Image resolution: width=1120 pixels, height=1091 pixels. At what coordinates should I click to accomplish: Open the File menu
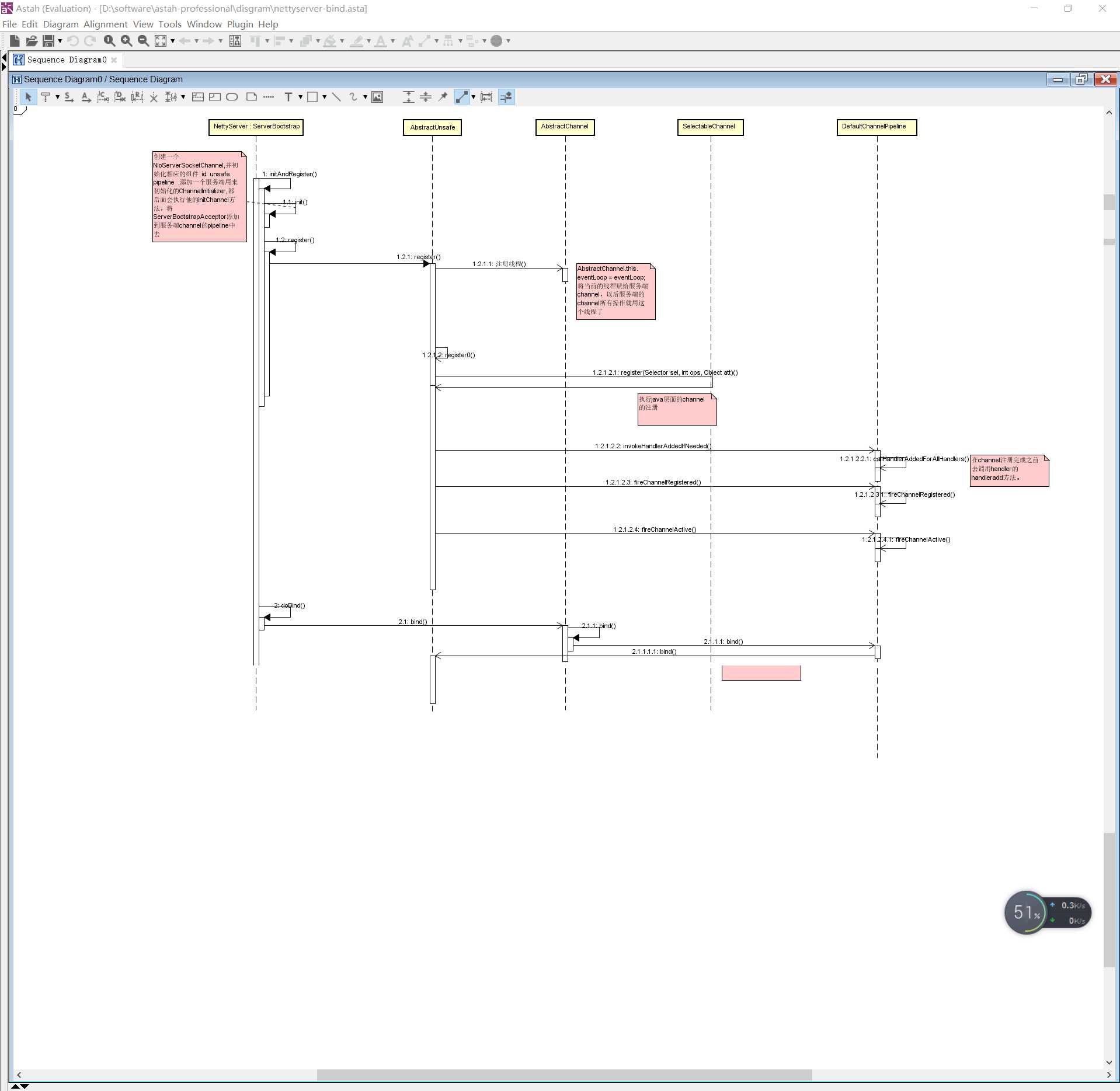pyautogui.click(x=9, y=24)
